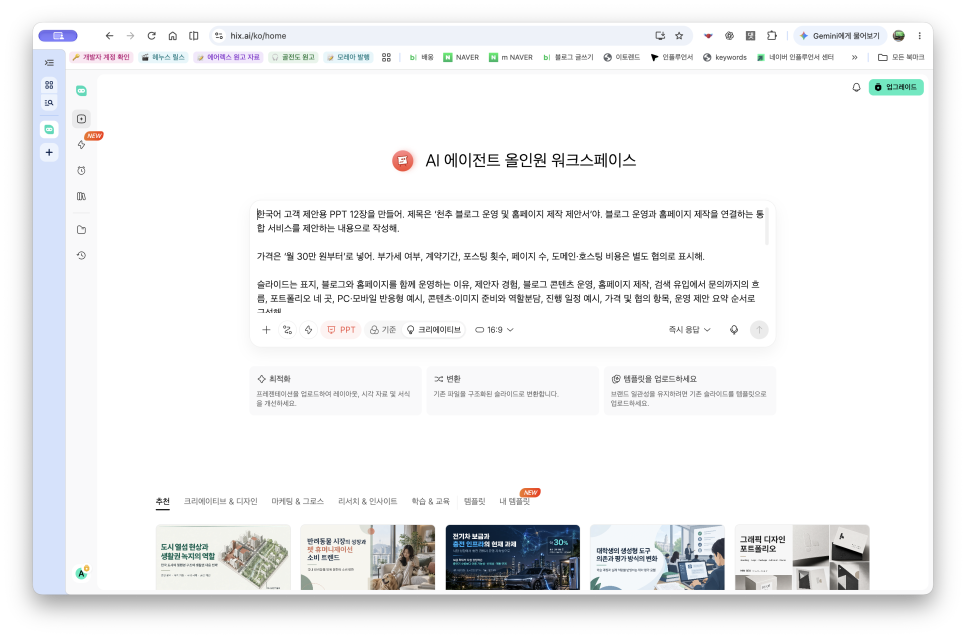This screenshot has width=966, height=638.
Task: Click the site info icon in address bar
Action: click(x=219, y=36)
